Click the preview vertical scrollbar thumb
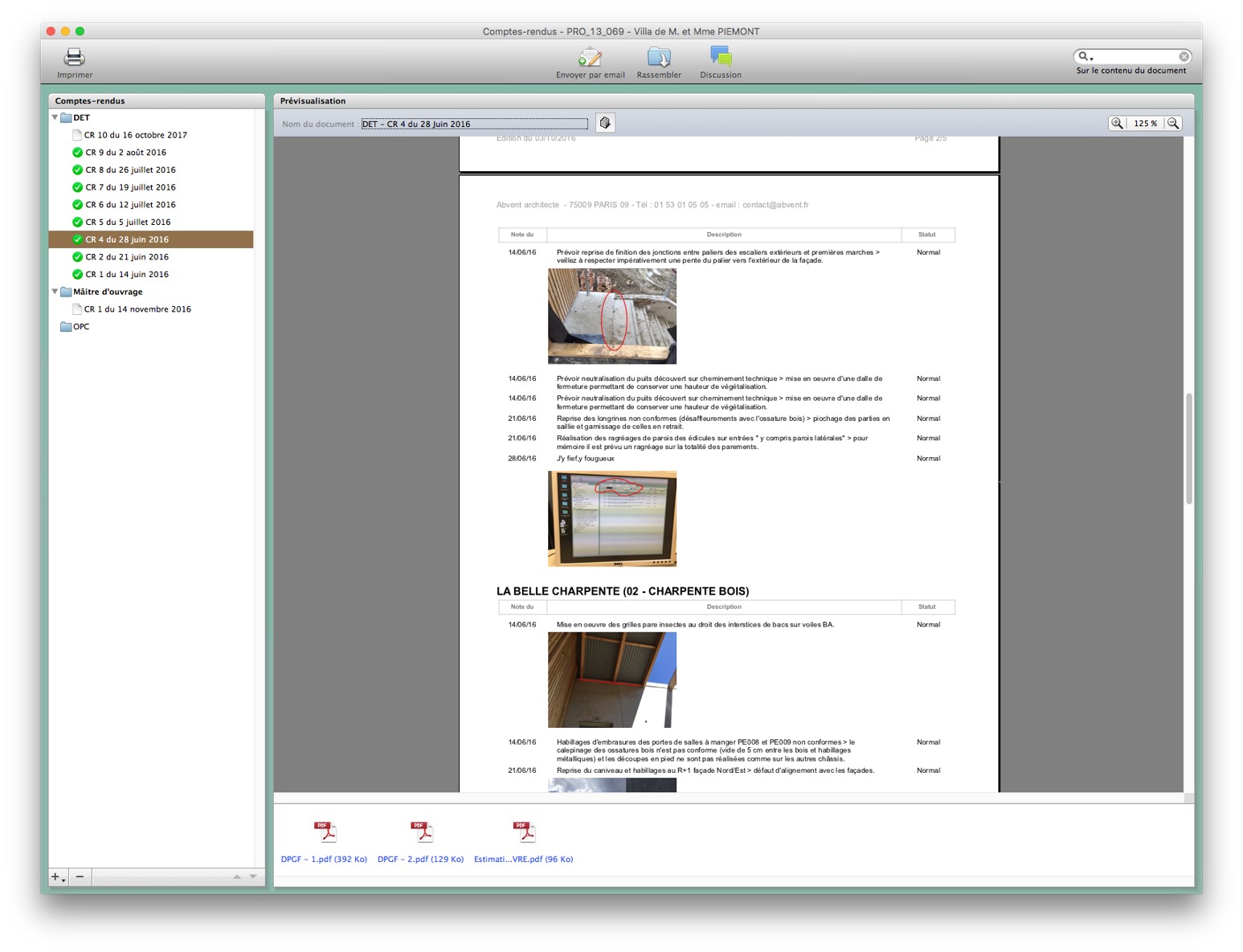1243x952 pixels. point(1188,449)
